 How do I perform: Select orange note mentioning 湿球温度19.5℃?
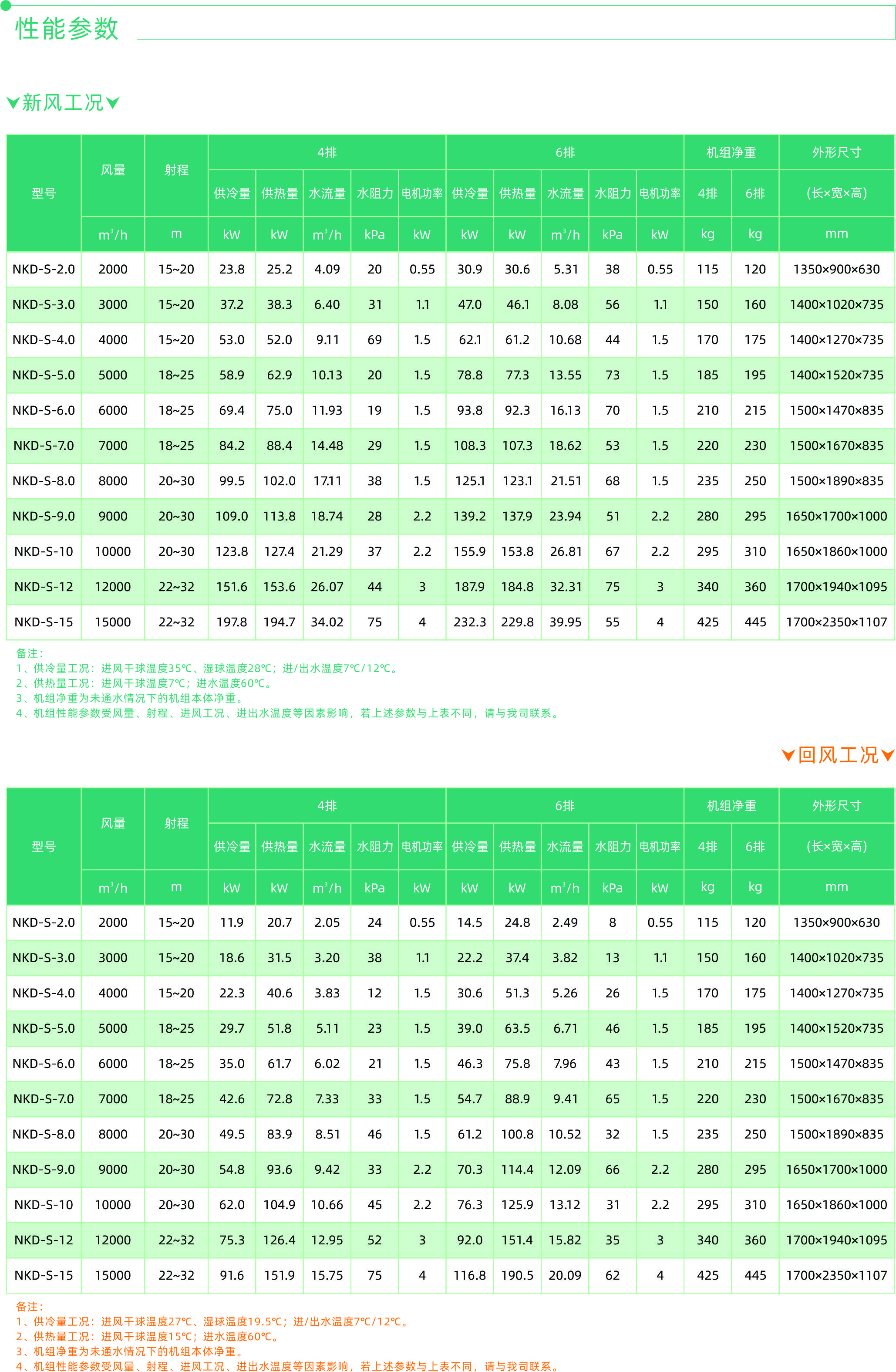[x=212, y=1321]
